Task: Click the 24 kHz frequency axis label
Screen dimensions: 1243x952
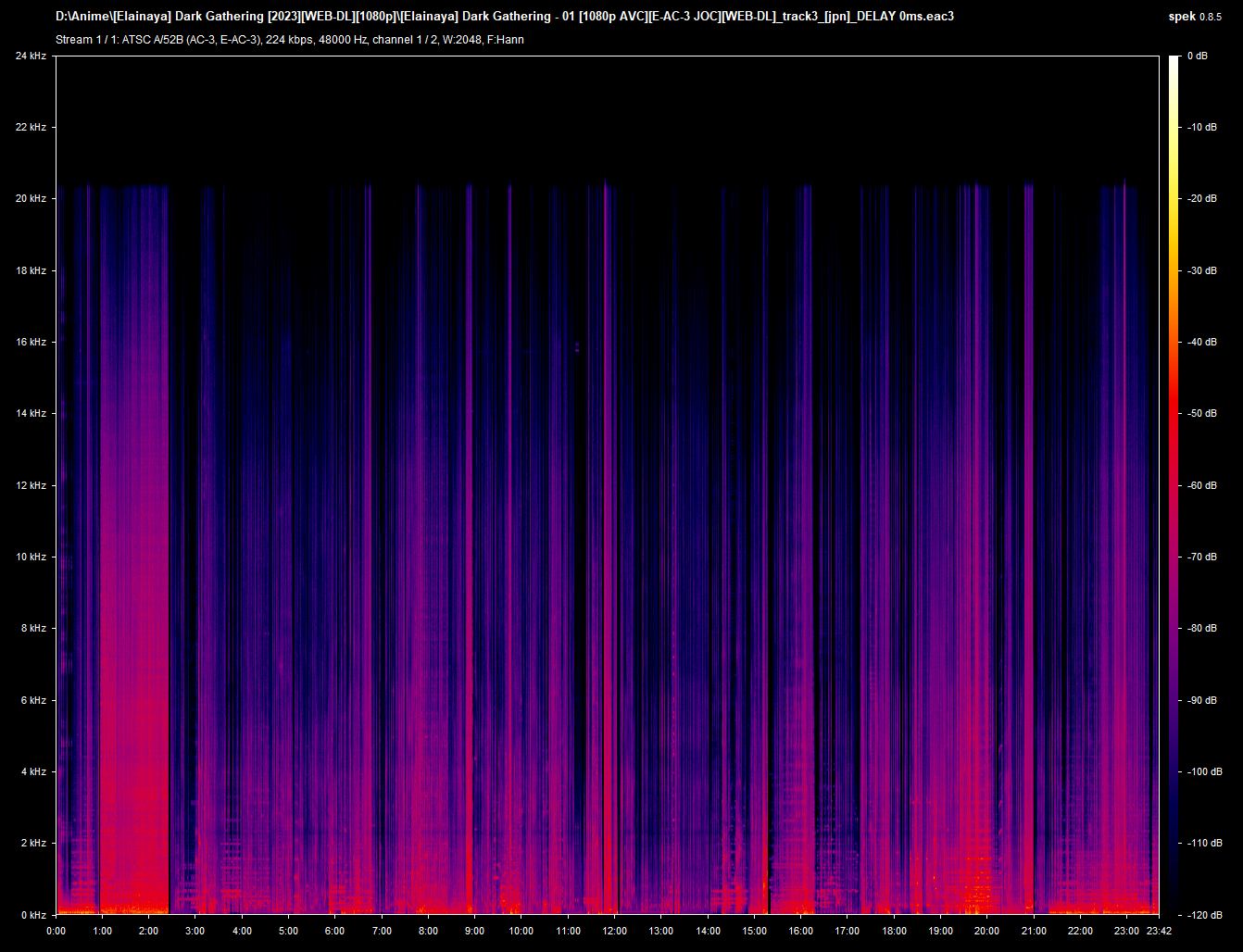Action: coord(31,56)
